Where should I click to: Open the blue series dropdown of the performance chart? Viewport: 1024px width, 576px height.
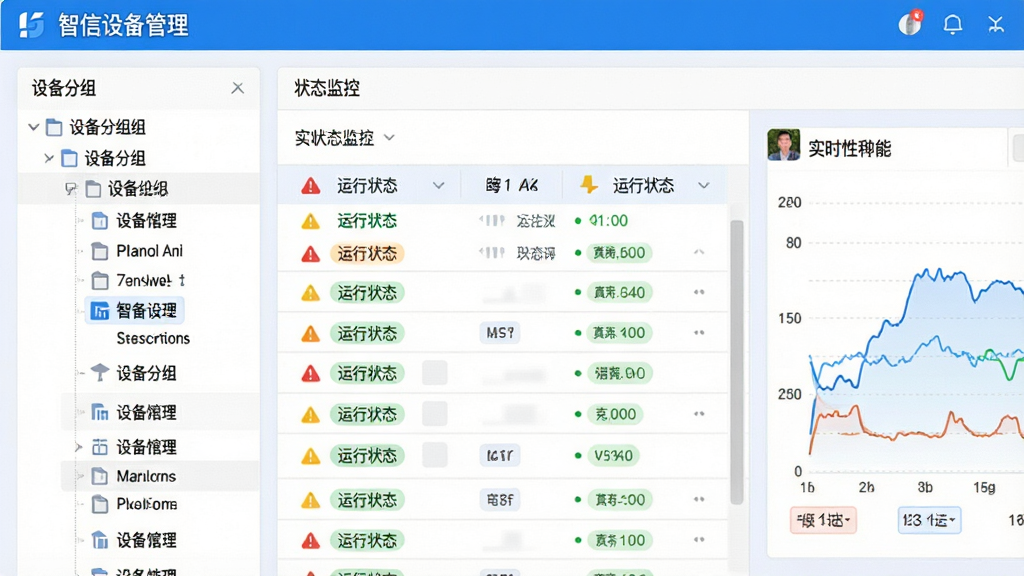(x=929, y=520)
